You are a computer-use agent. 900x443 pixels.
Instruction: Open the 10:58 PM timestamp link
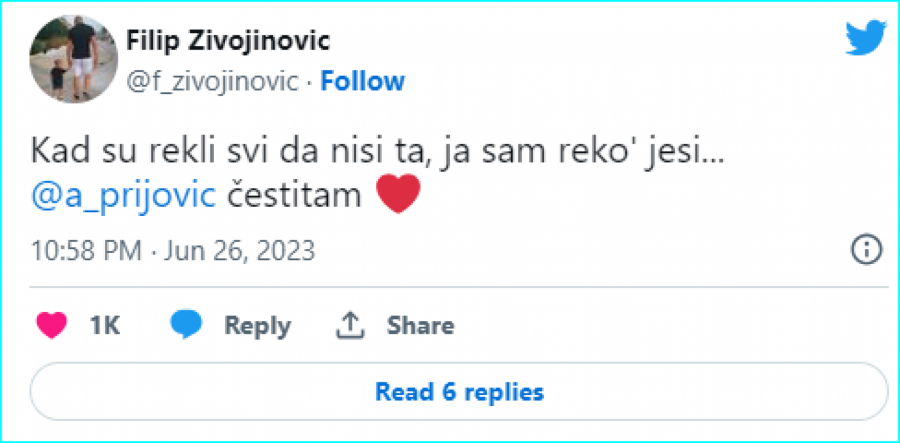click(x=84, y=250)
